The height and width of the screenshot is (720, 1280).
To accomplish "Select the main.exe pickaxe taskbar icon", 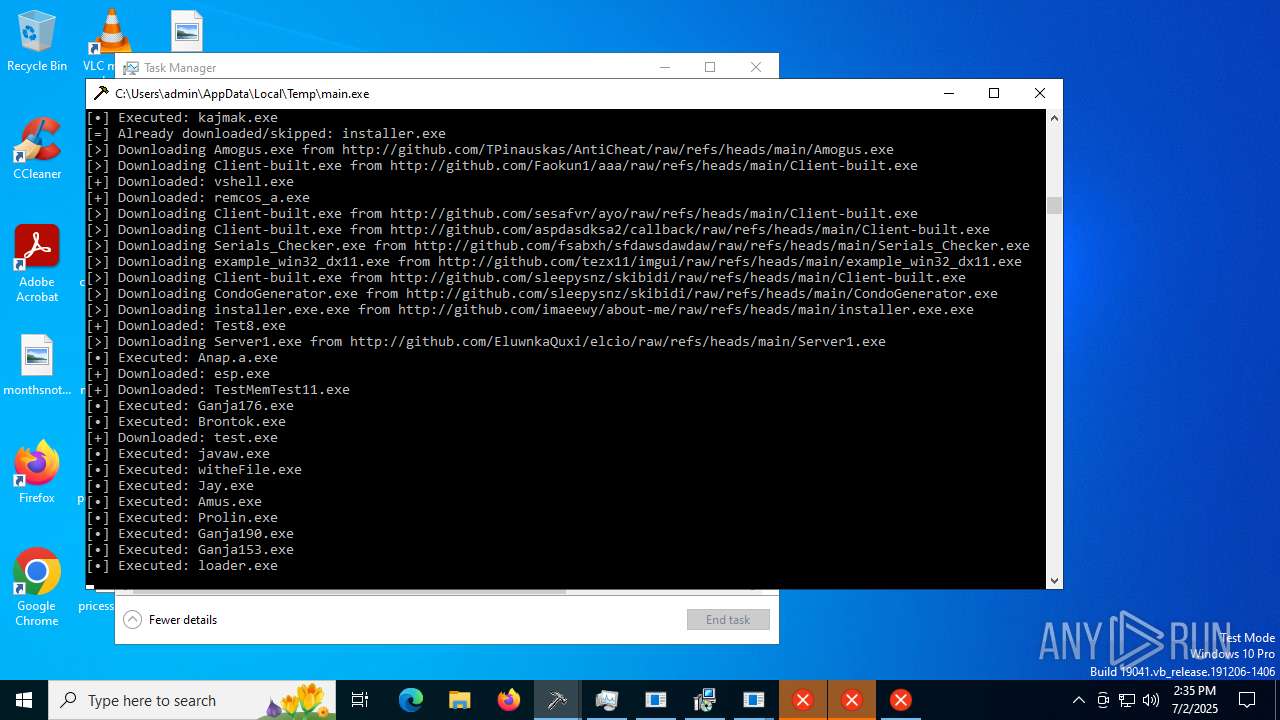I will pos(557,700).
